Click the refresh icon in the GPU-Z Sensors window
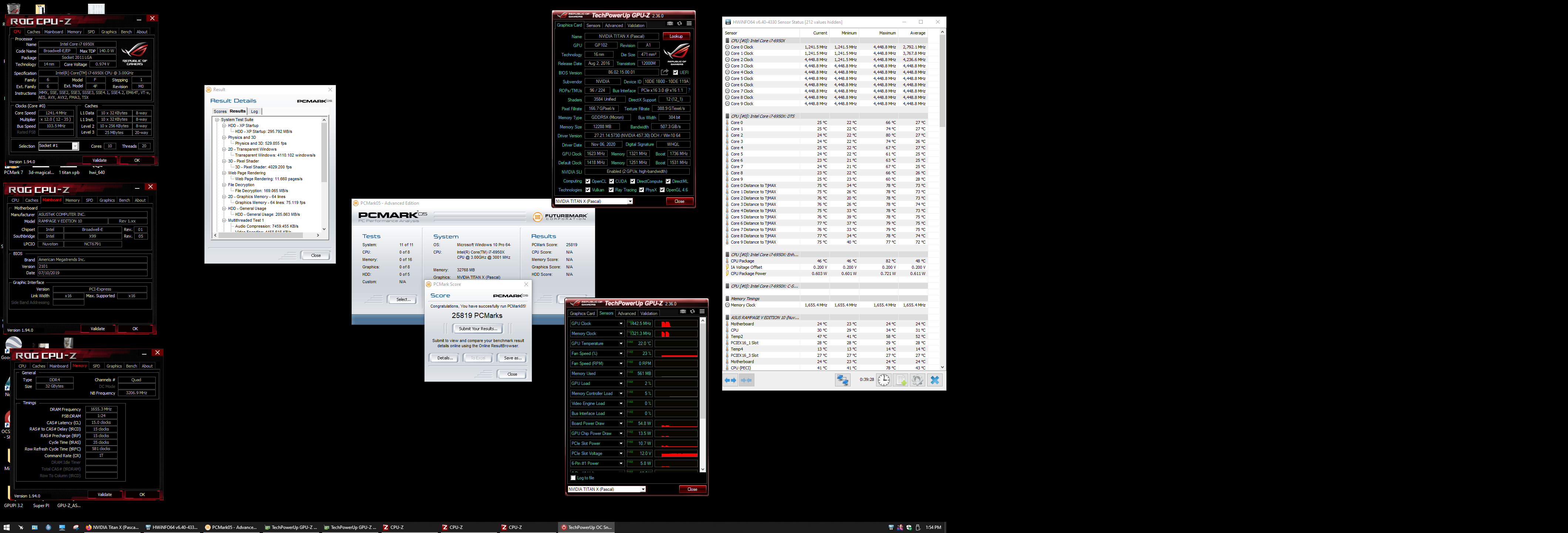The width and height of the screenshot is (1568, 533). point(692,311)
